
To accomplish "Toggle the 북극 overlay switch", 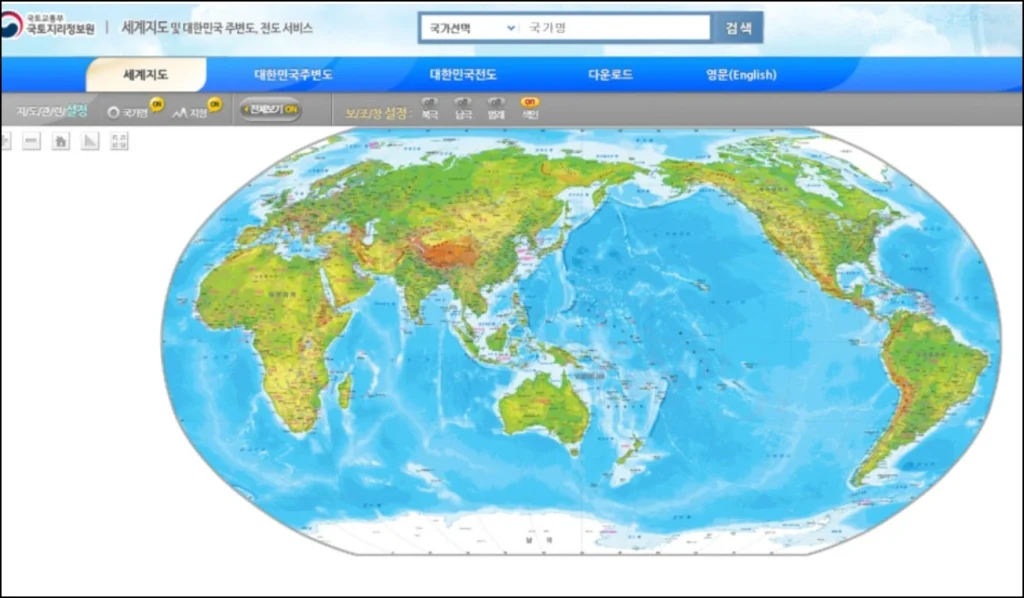I will click(x=429, y=102).
